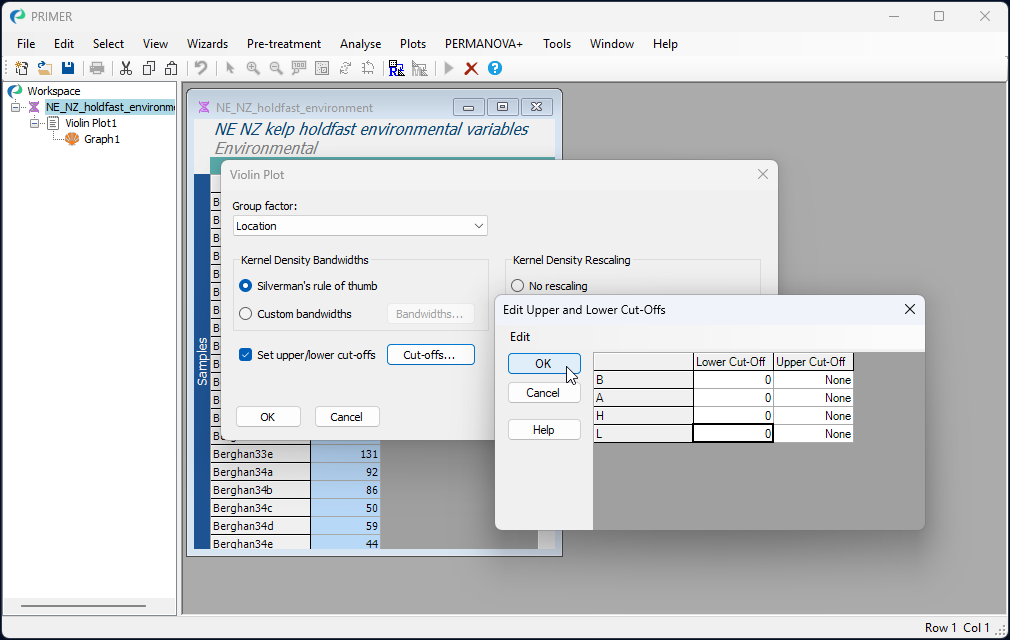Open the PERMANOVA+ menu
Image resolution: width=1010 pixels, height=640 pixels.
pos(483,44)
